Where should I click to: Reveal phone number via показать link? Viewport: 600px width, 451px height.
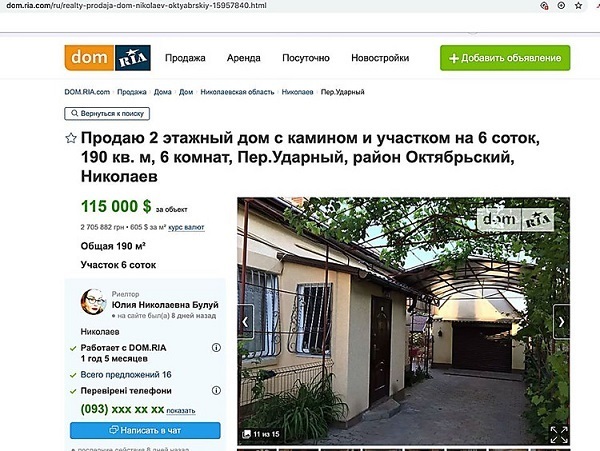coord(181,411)
